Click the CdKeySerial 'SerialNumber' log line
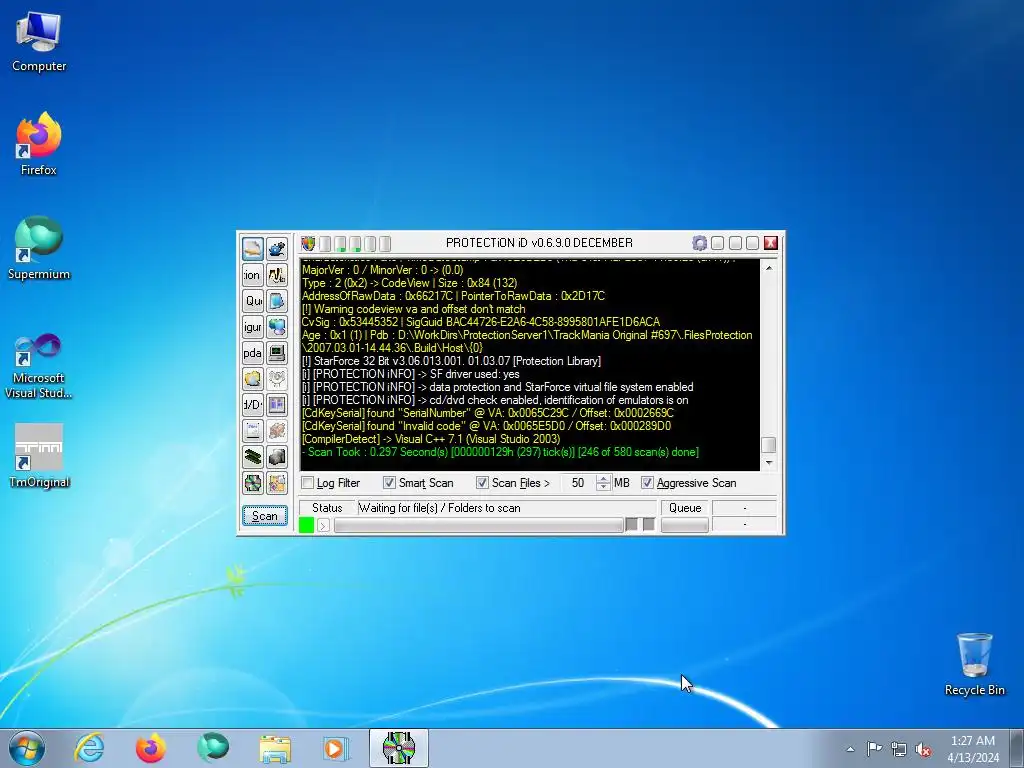This screenshot has height=768, width=1024. (x=488, y=413)
